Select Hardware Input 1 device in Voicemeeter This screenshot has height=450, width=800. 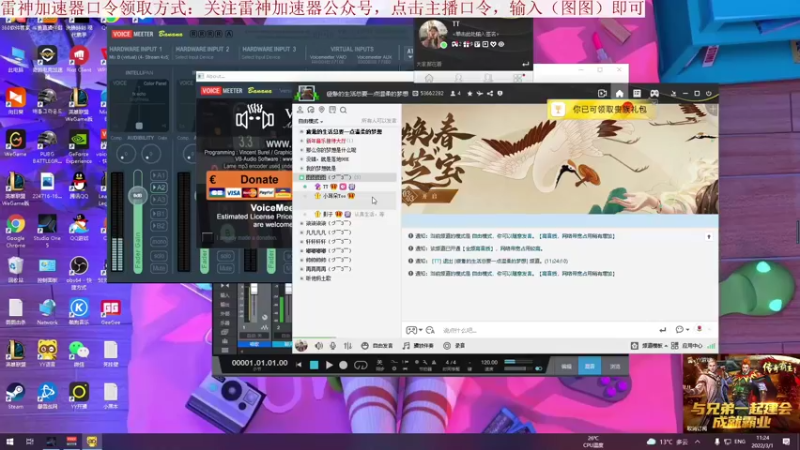coord(139,57)
